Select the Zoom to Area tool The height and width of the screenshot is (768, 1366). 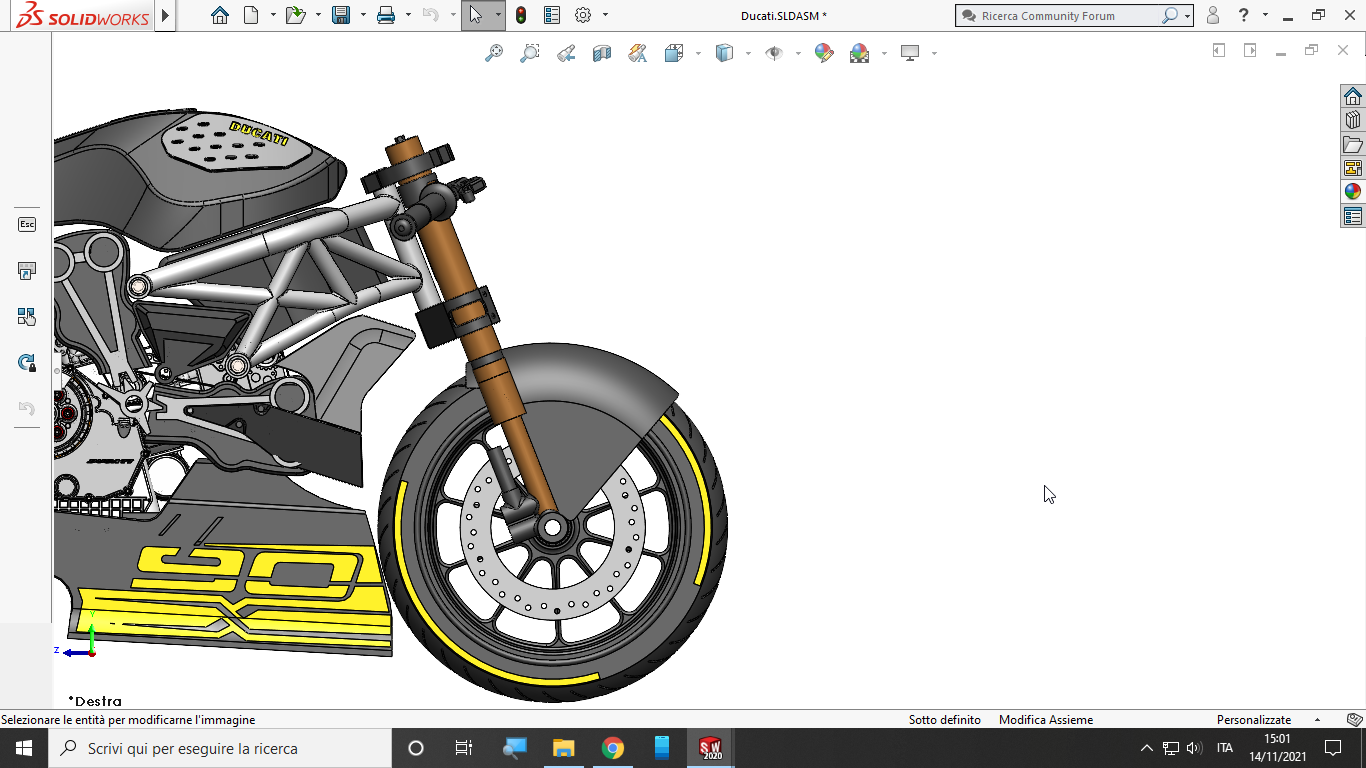click(530, 53)
